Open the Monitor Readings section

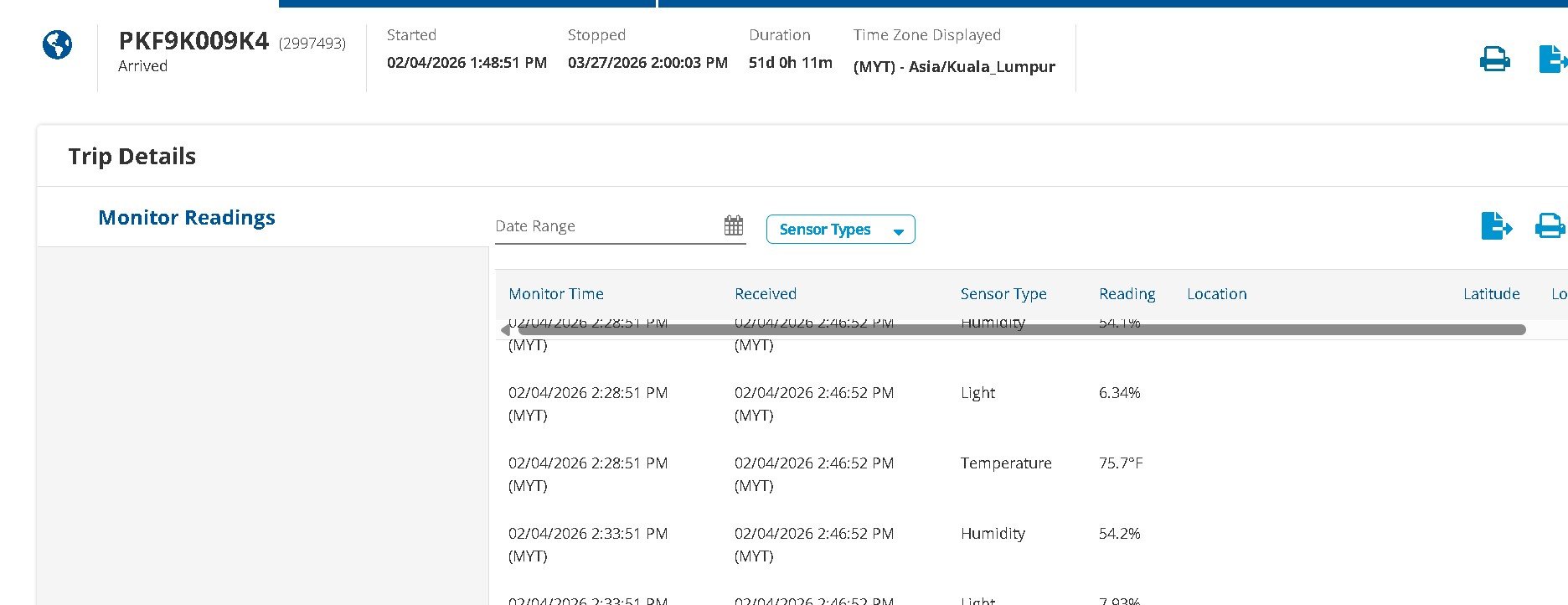pos(187,218)
